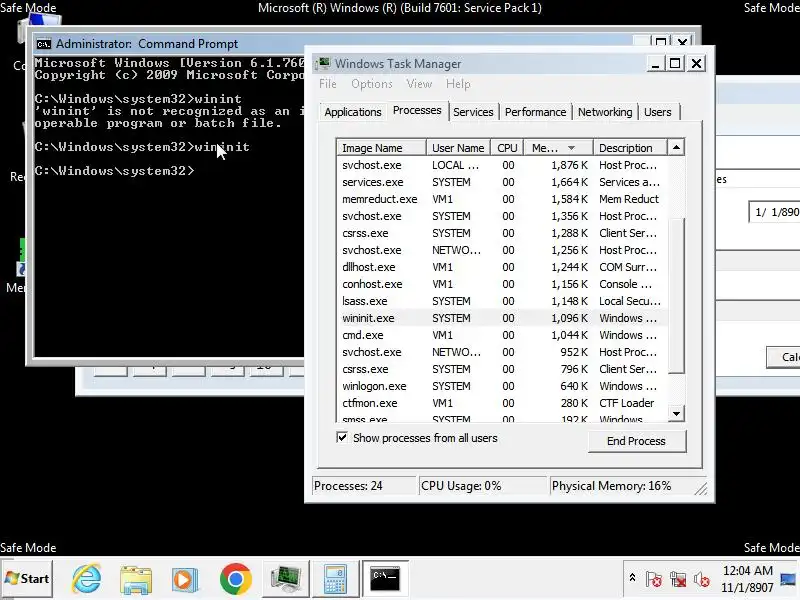Screen dimensions: 800x600
Task: Click the Start button
Action: (27, 579)
